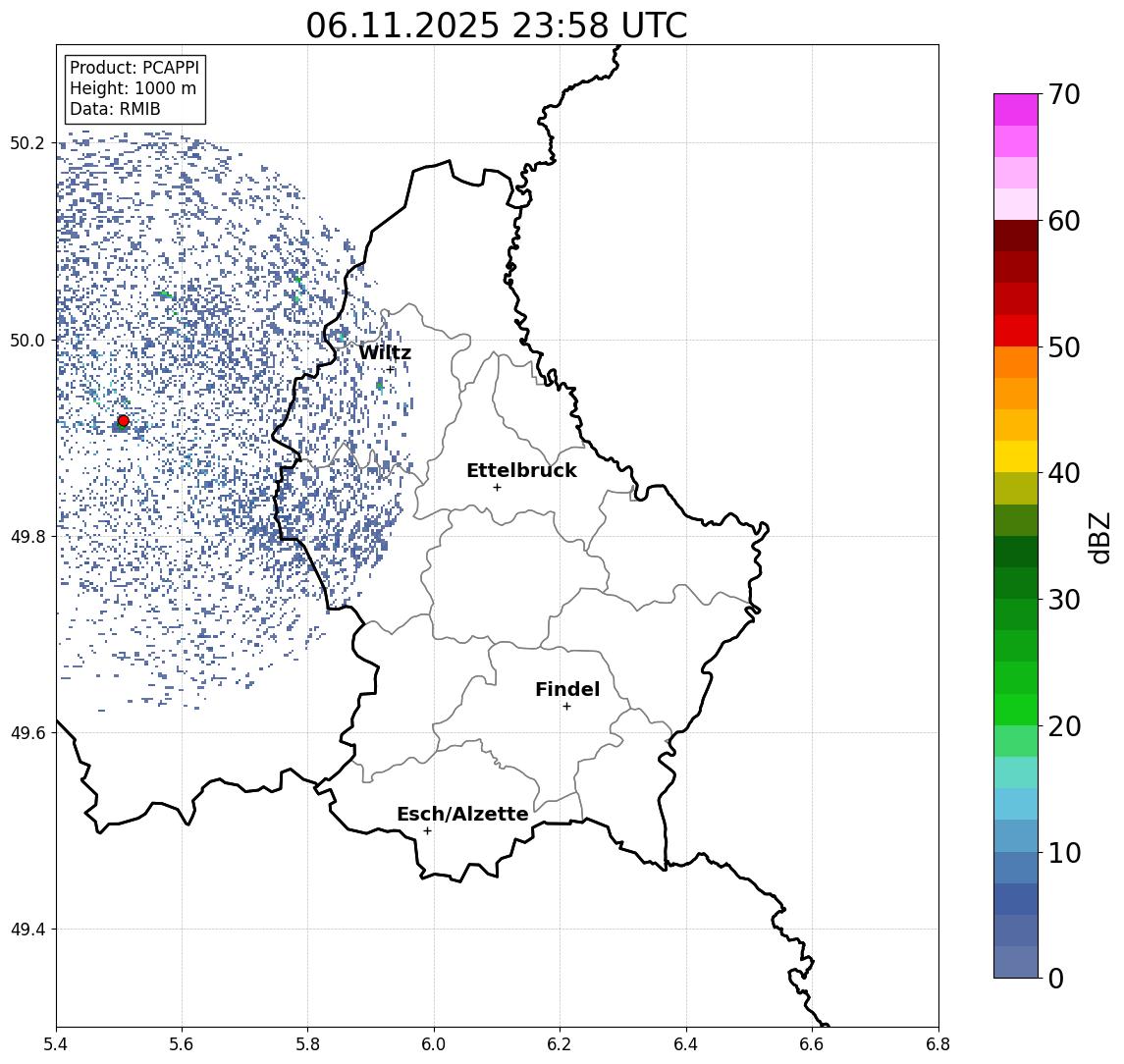This screenshot has height=1064, width=1124.
Task: Click the 60 tick label on colorbar
Action: coord(1064,222)
